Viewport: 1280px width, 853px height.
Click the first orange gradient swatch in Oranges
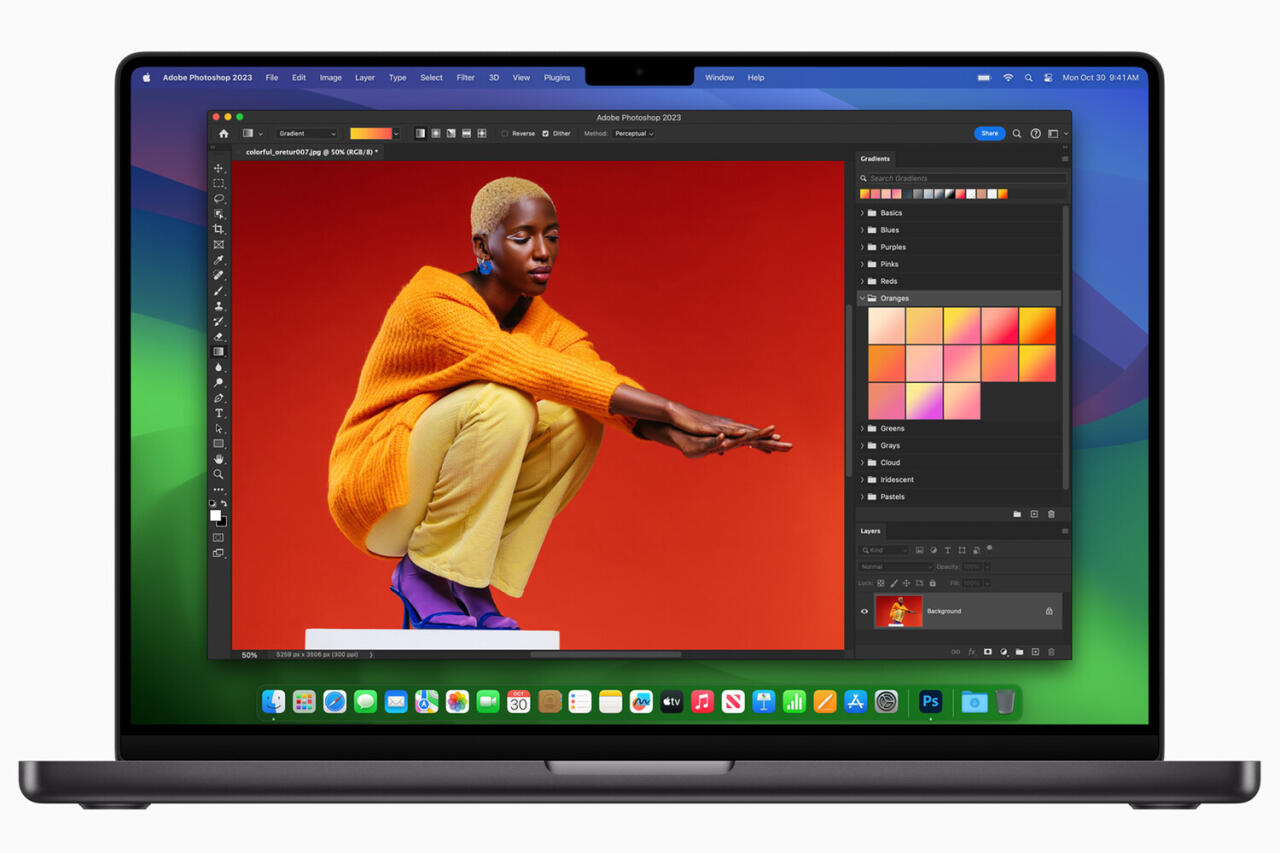pyautogui.click(x=886, y=325)
